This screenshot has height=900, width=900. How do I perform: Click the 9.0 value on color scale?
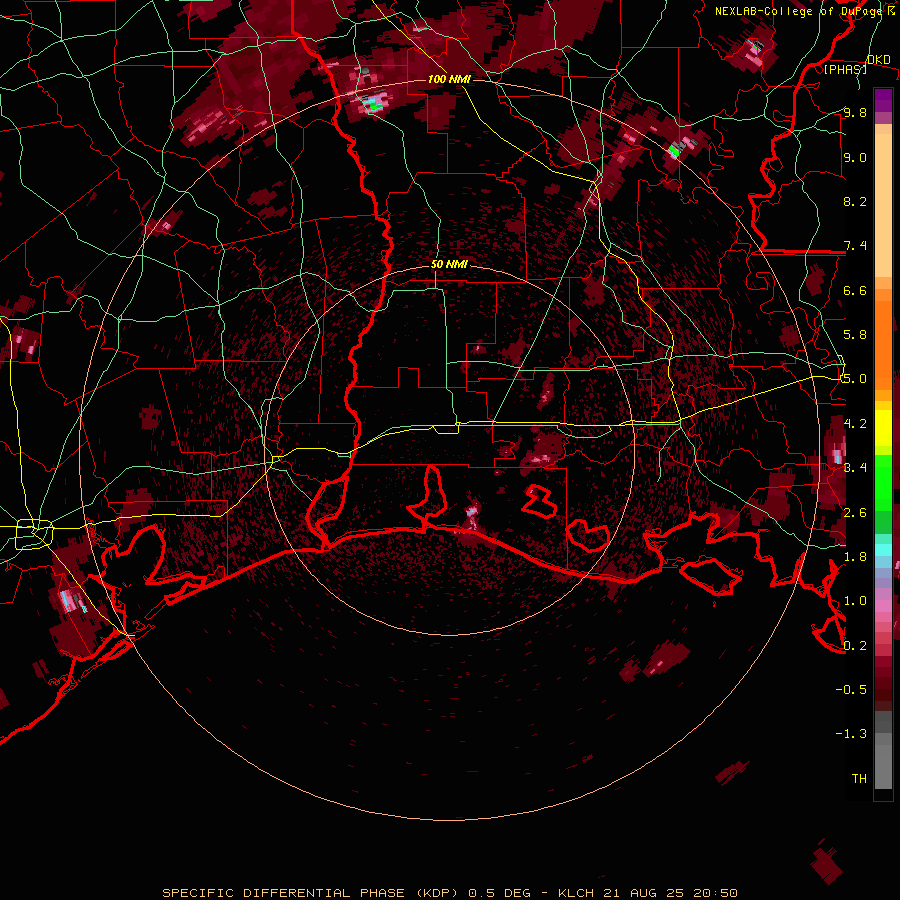coord(855,157)
